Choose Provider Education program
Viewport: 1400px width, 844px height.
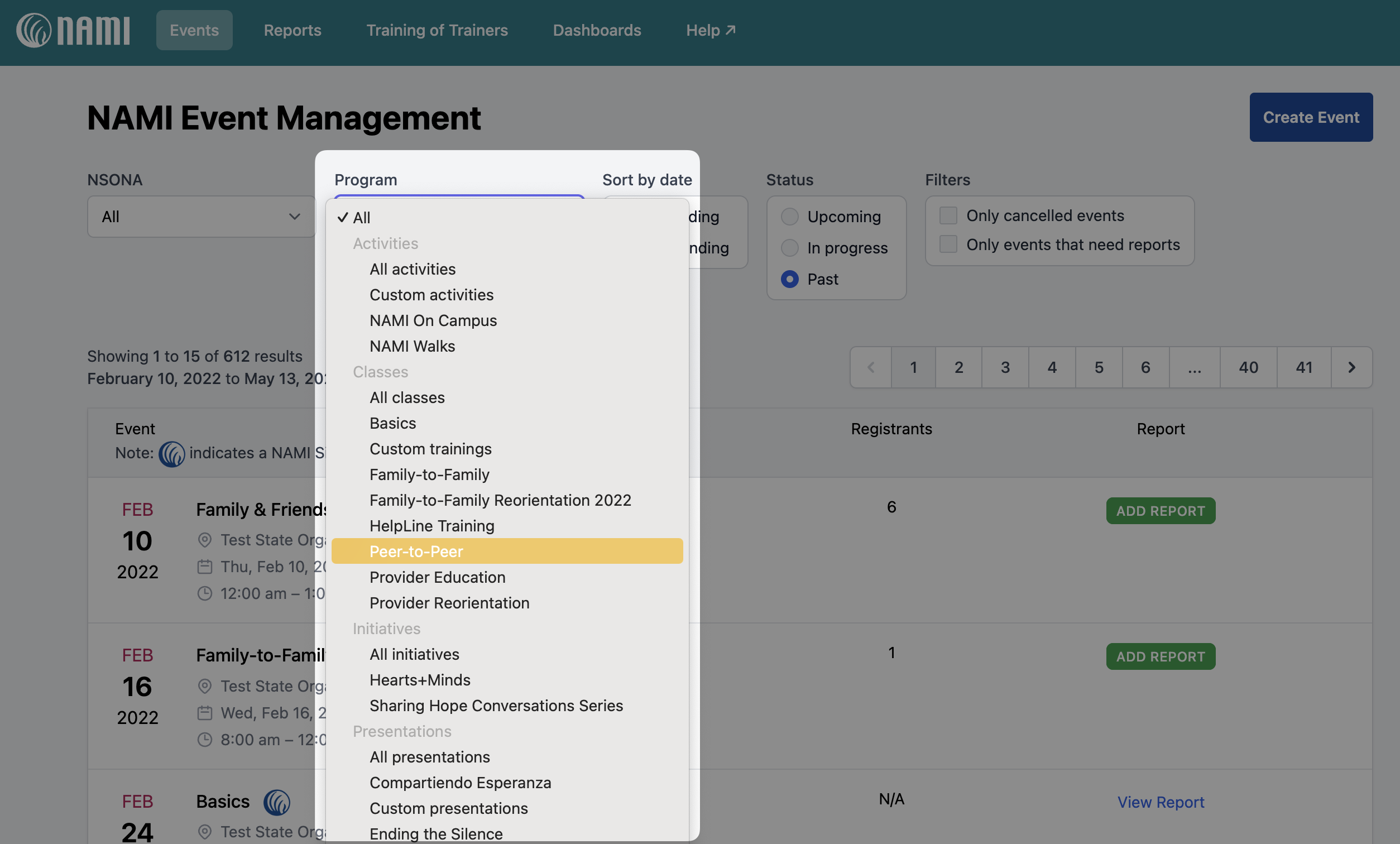[507, 577]
